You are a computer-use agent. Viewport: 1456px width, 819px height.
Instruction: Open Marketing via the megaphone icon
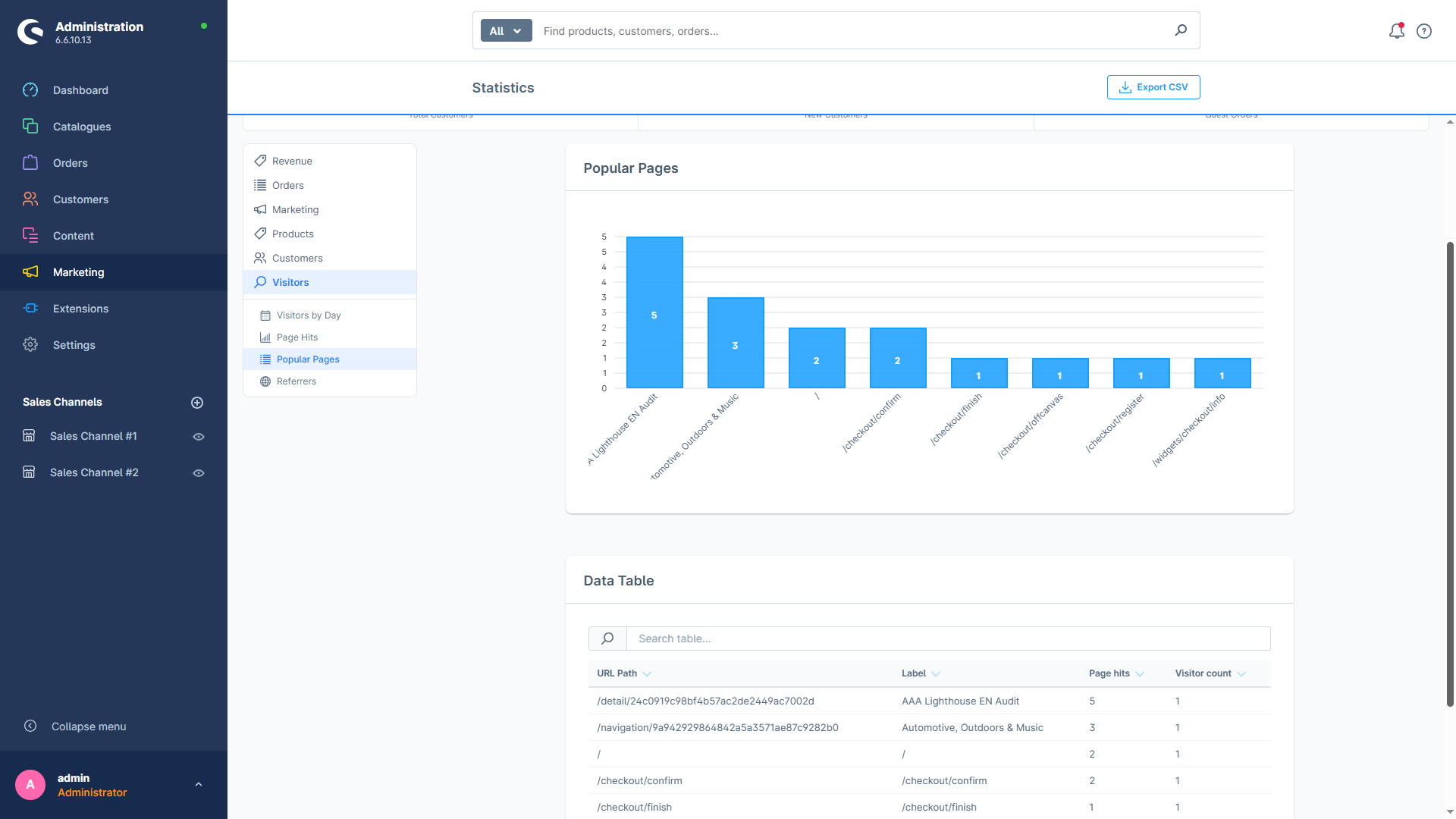pos(30,272)
